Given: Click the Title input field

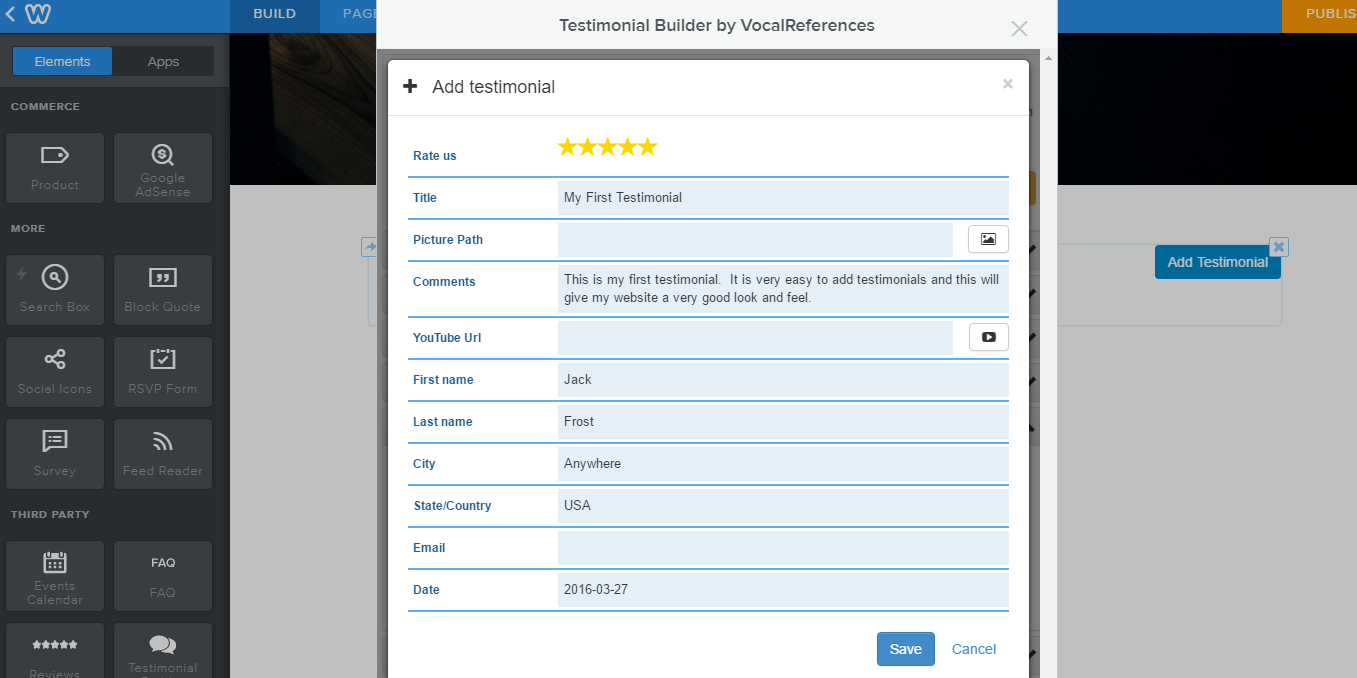Looking at the screenshot, I should click(783, 197).
